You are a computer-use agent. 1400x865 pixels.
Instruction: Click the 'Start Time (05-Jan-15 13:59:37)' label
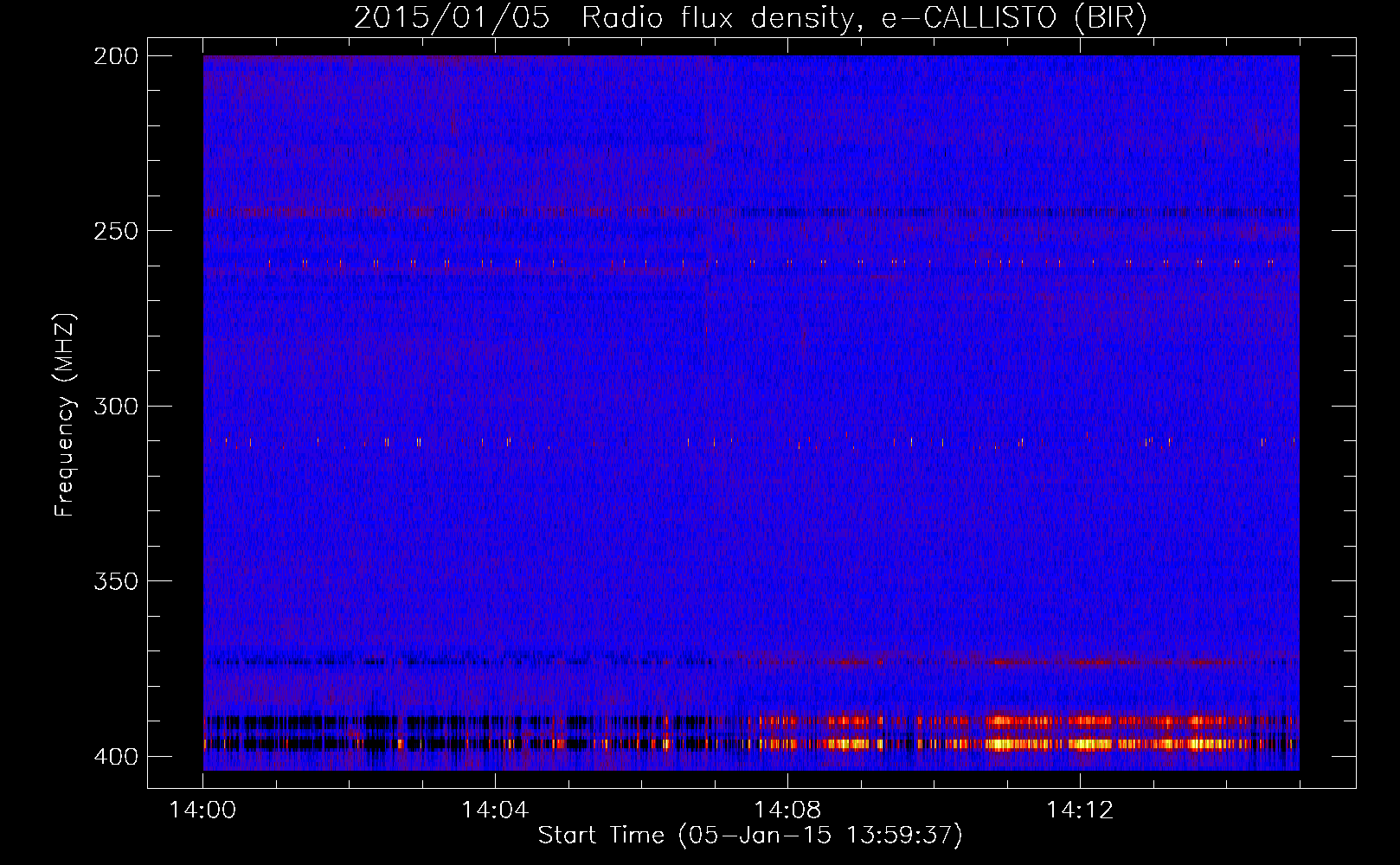(x=750, y=836)
